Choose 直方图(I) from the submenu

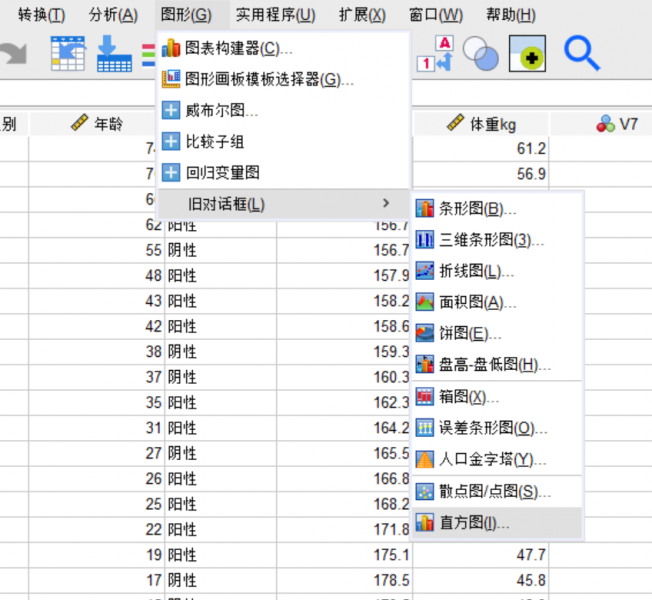click(498, 523)
